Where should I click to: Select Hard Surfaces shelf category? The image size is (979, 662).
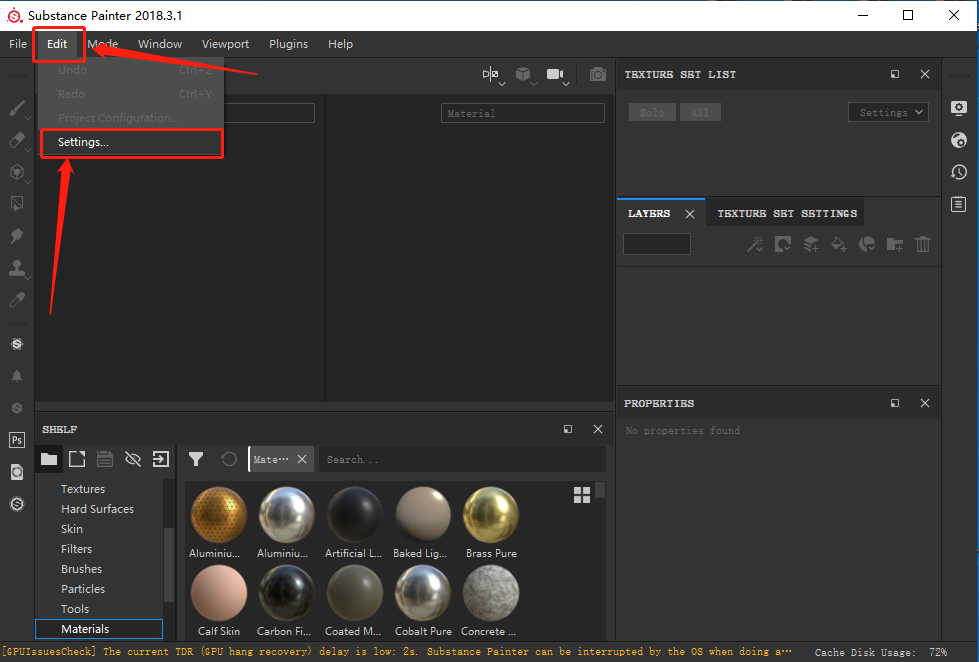[97, 509]
